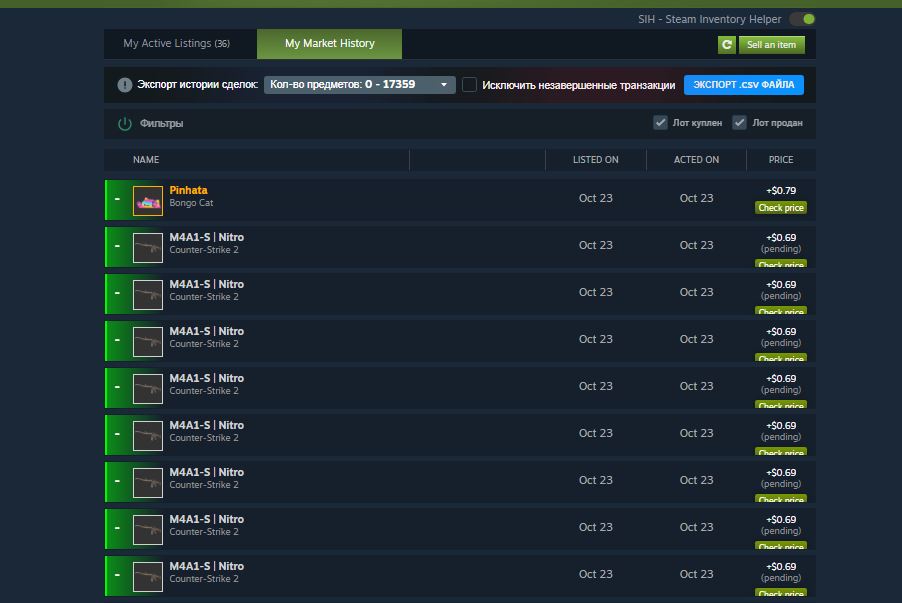Open the item count range dropdown

coord(360,85)
